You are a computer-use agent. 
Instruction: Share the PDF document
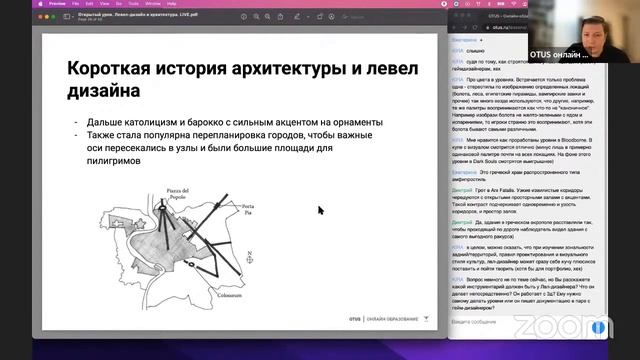[280, 17]
